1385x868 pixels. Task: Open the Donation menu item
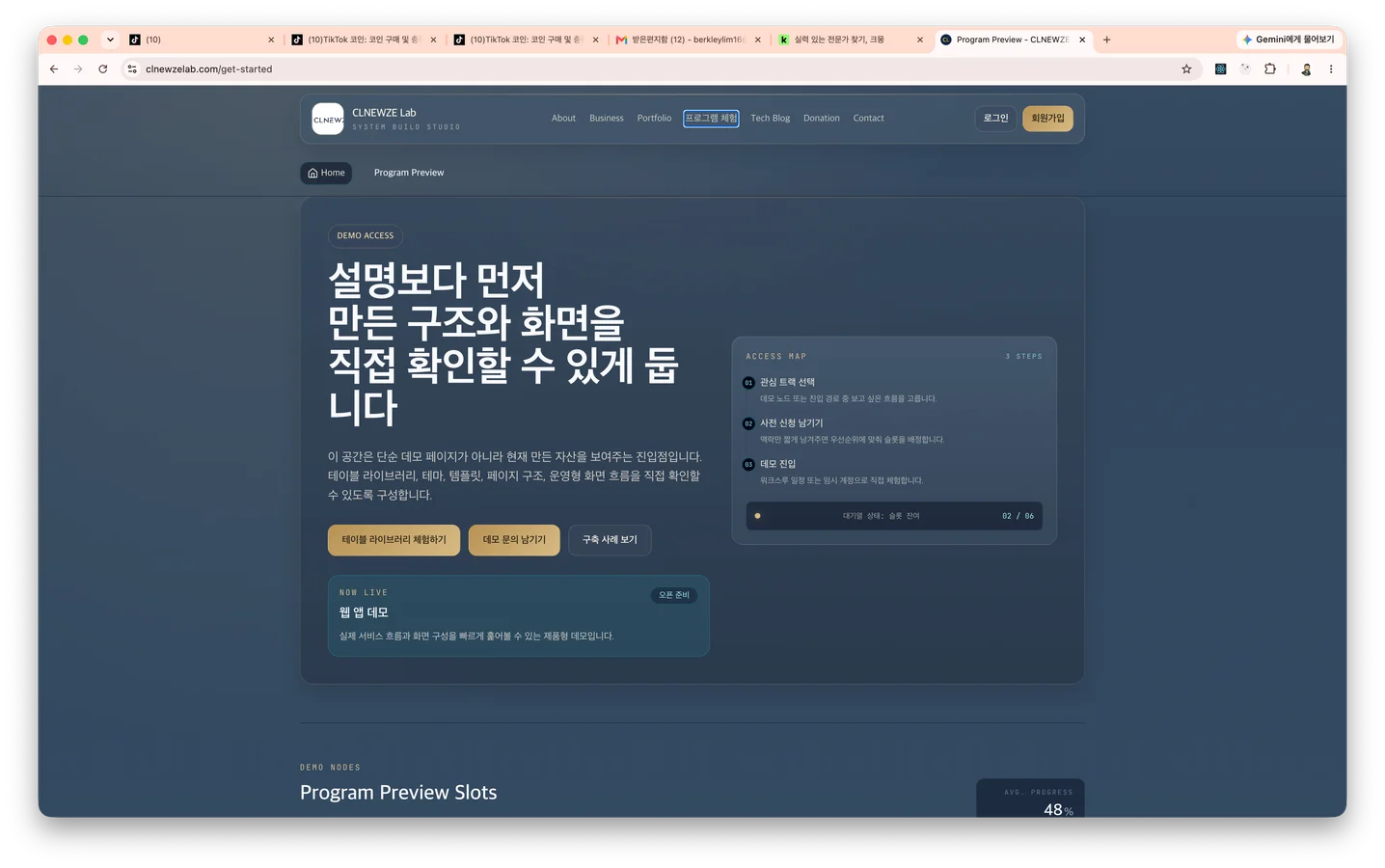[x=822, y=119]
